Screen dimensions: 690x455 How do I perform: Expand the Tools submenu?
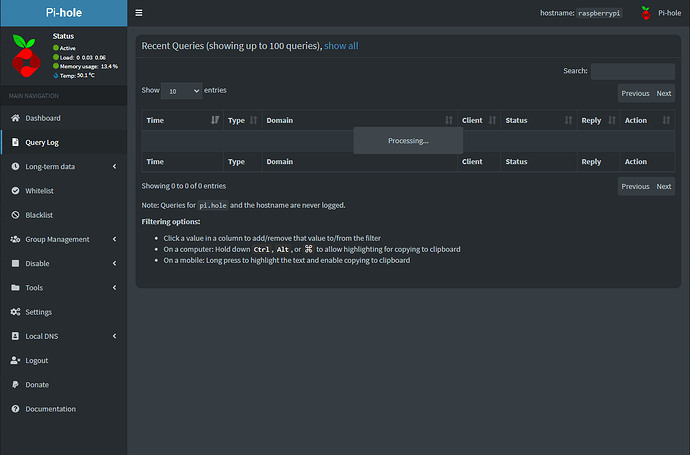(63, 288)
